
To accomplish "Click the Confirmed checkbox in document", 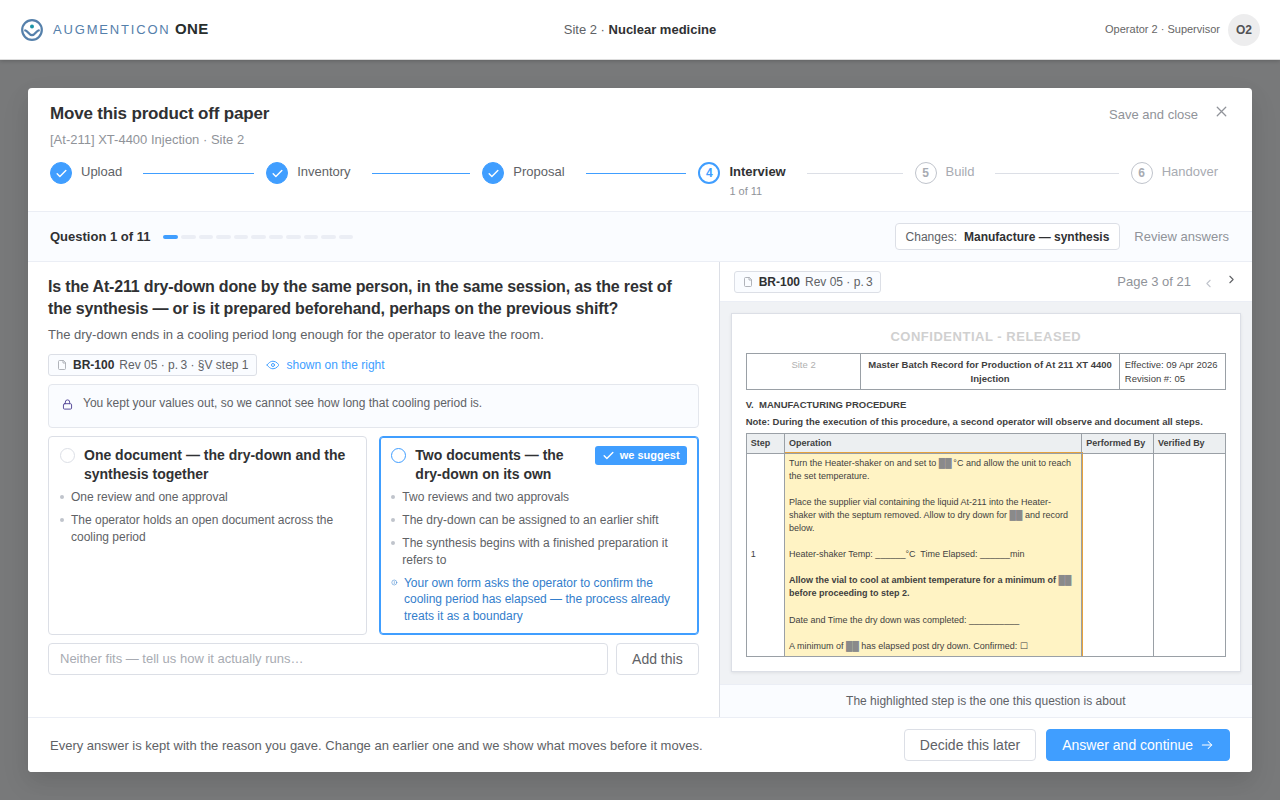I will coord(1024,647).
